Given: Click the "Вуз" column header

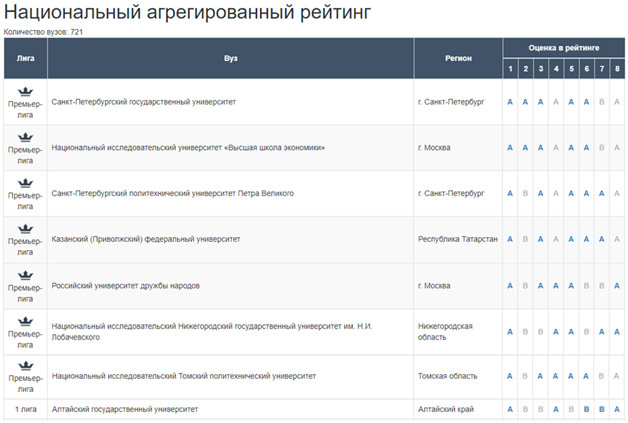Looking at the screenshot, I should coord(230,58).
